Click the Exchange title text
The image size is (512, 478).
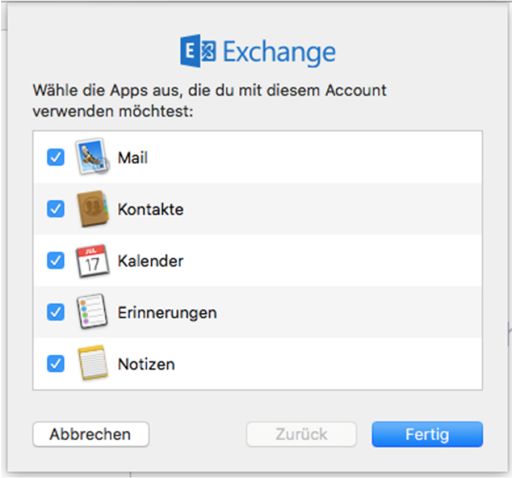(x=279, y=53)
